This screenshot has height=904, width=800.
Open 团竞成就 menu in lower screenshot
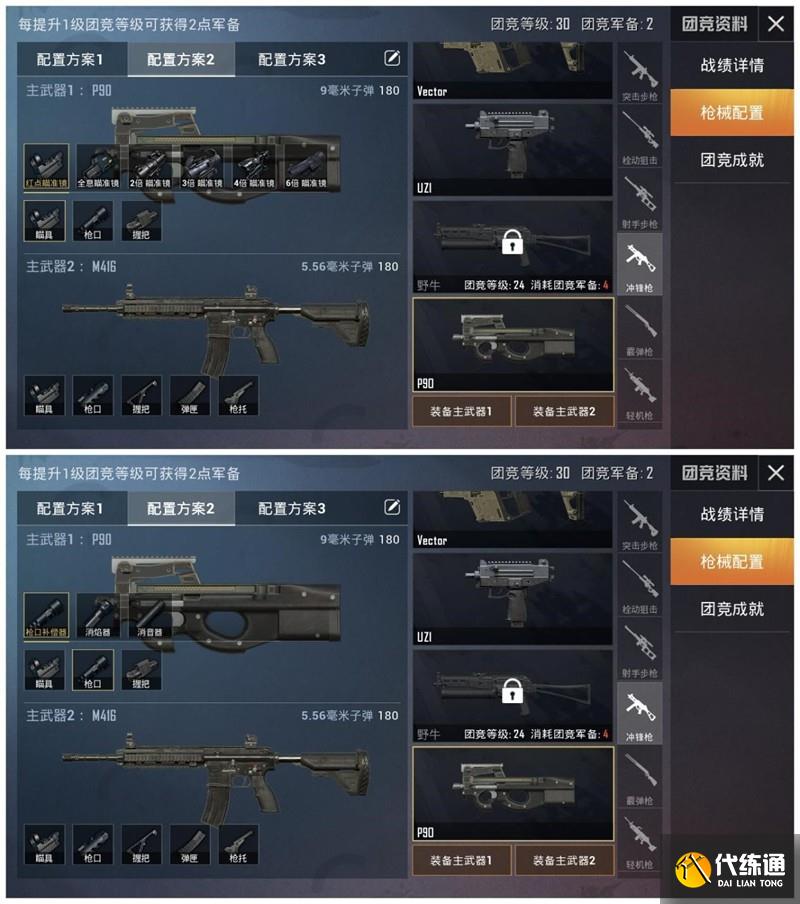[732, 609]
